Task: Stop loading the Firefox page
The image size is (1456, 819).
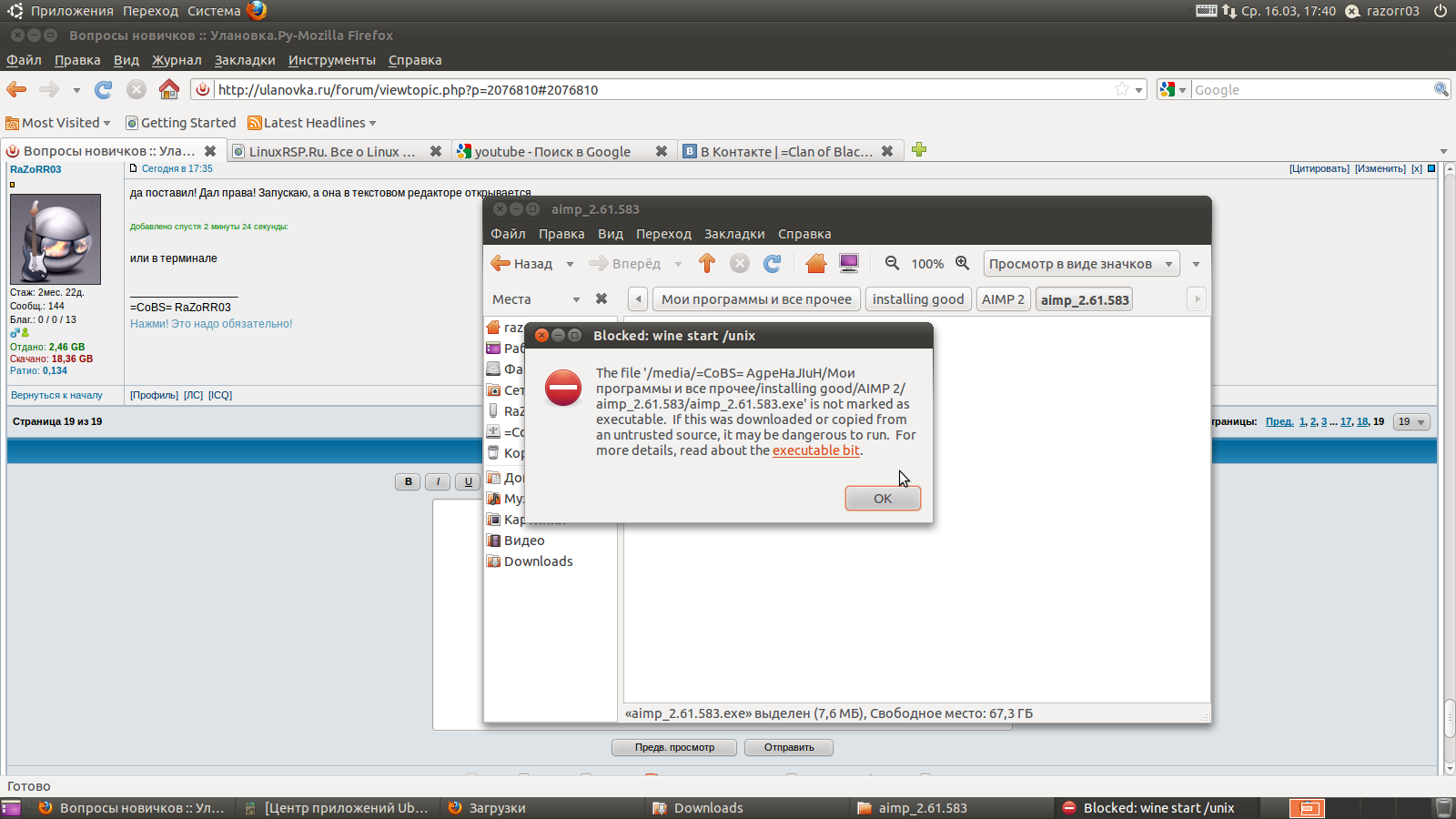Action: (136, 89)
